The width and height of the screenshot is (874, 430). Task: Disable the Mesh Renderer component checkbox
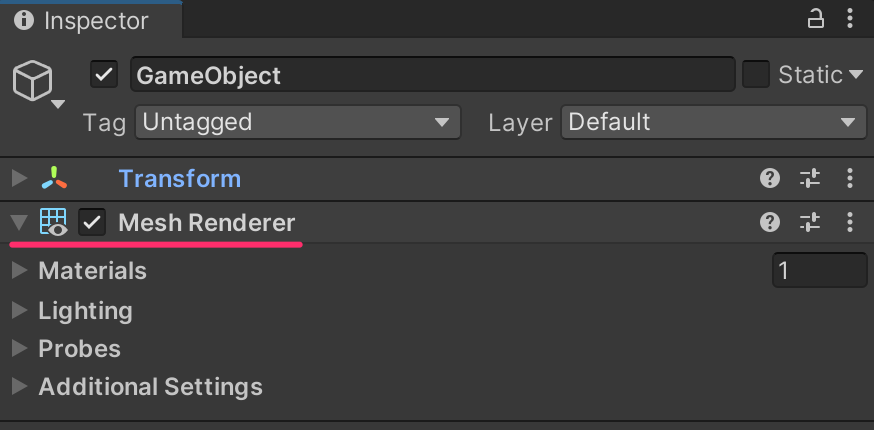[92, 223]
